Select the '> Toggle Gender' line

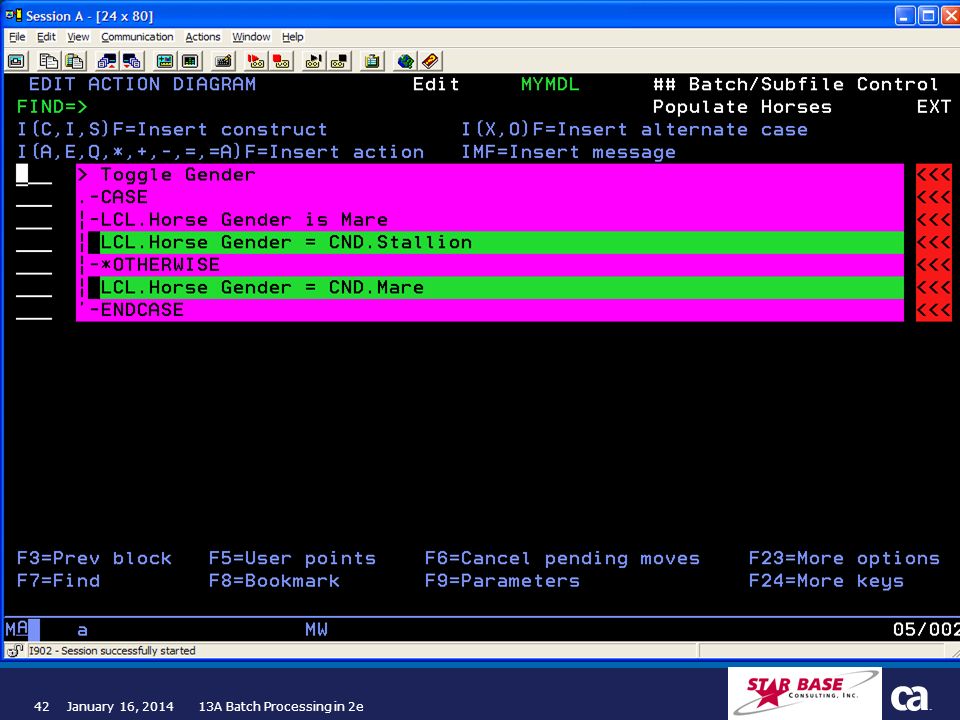click(490, 175)
